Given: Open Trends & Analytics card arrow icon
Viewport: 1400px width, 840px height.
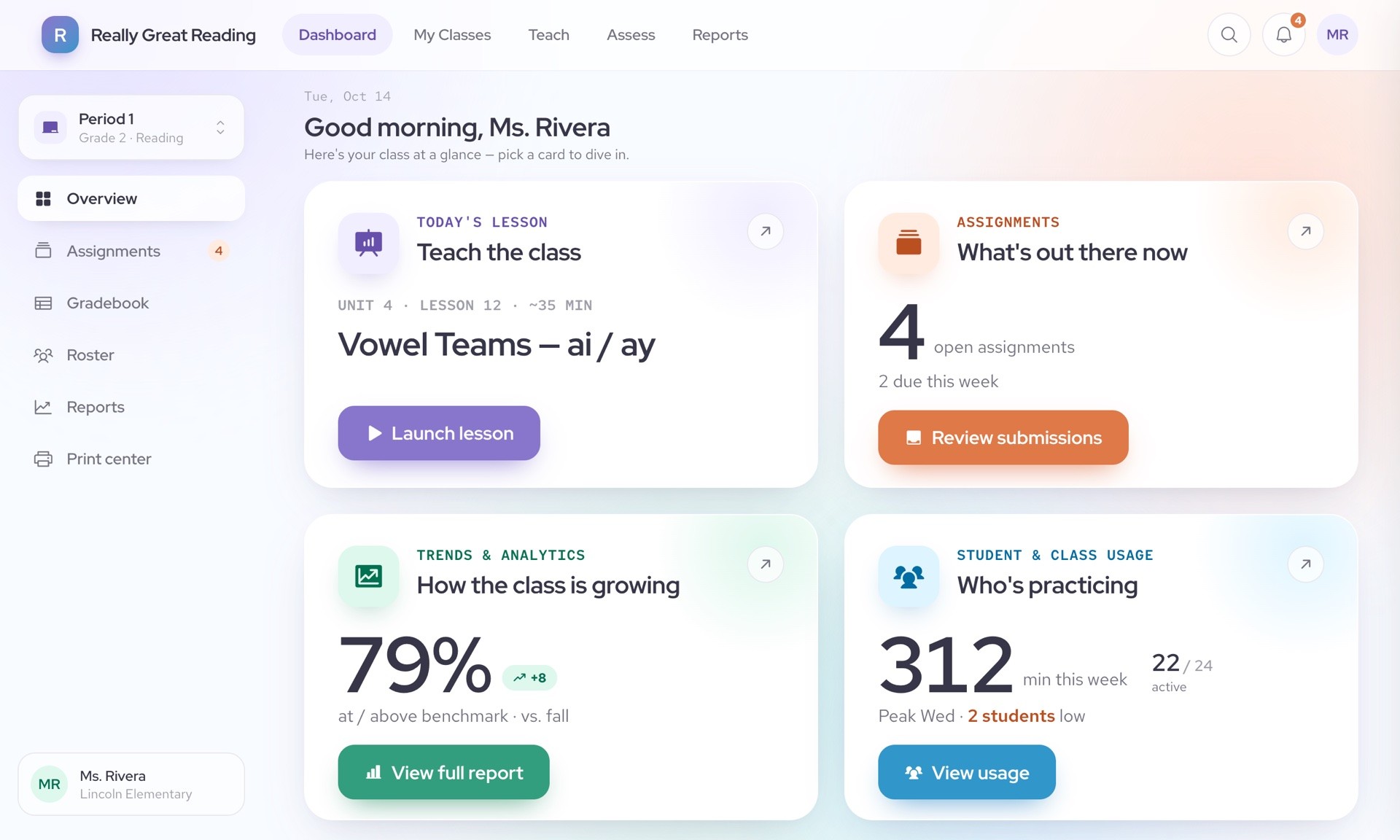Looking at the screenshot, I should coord(766,564).
